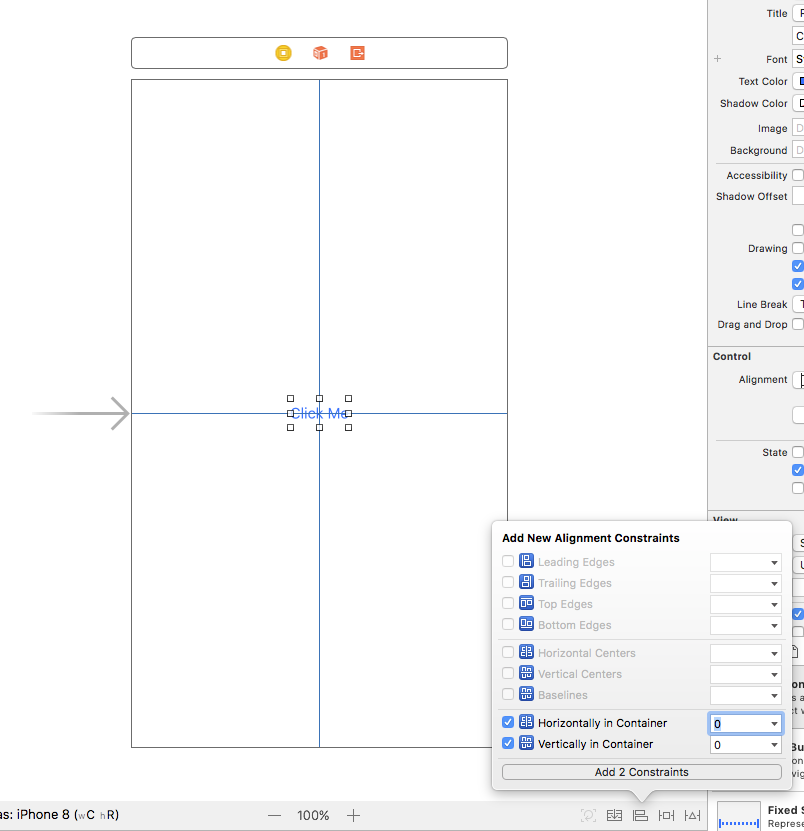Uncheck Vertically in Container checkbox
This screenshot has height=831, width=804.
[x=508, y=743]
